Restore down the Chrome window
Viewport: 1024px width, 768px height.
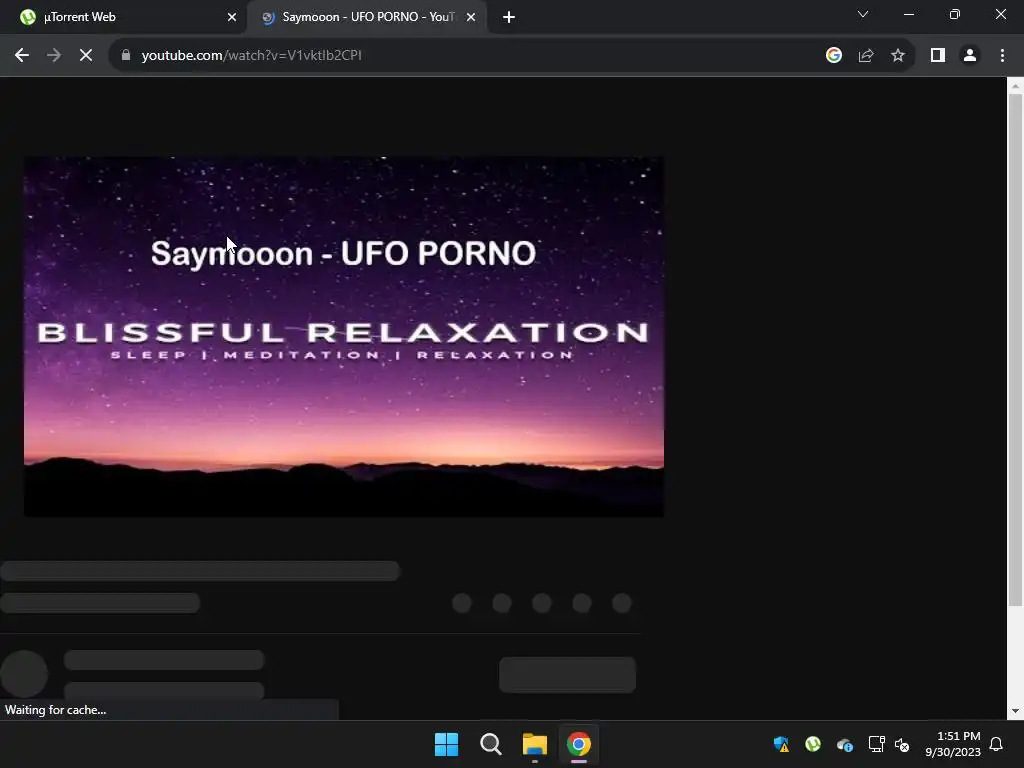click(954, 14)
